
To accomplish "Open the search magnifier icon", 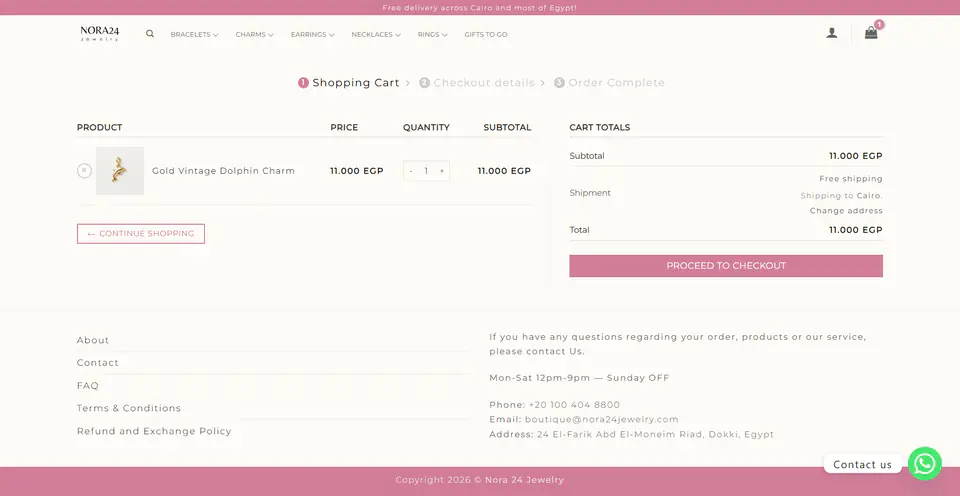I will (x=150, y=34).
